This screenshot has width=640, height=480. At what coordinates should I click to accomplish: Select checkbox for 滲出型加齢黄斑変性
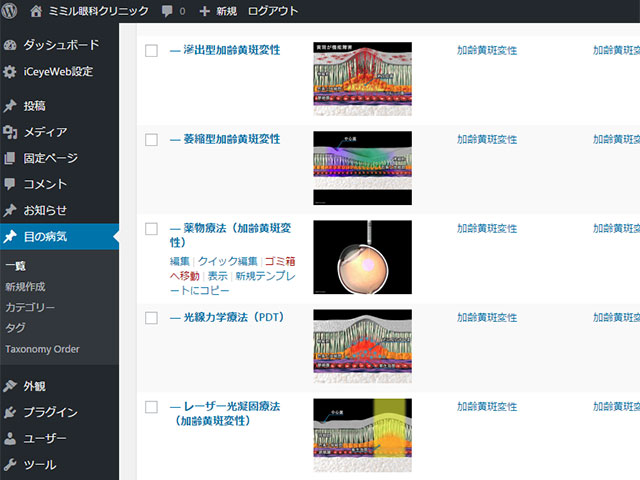pos(151,51)
